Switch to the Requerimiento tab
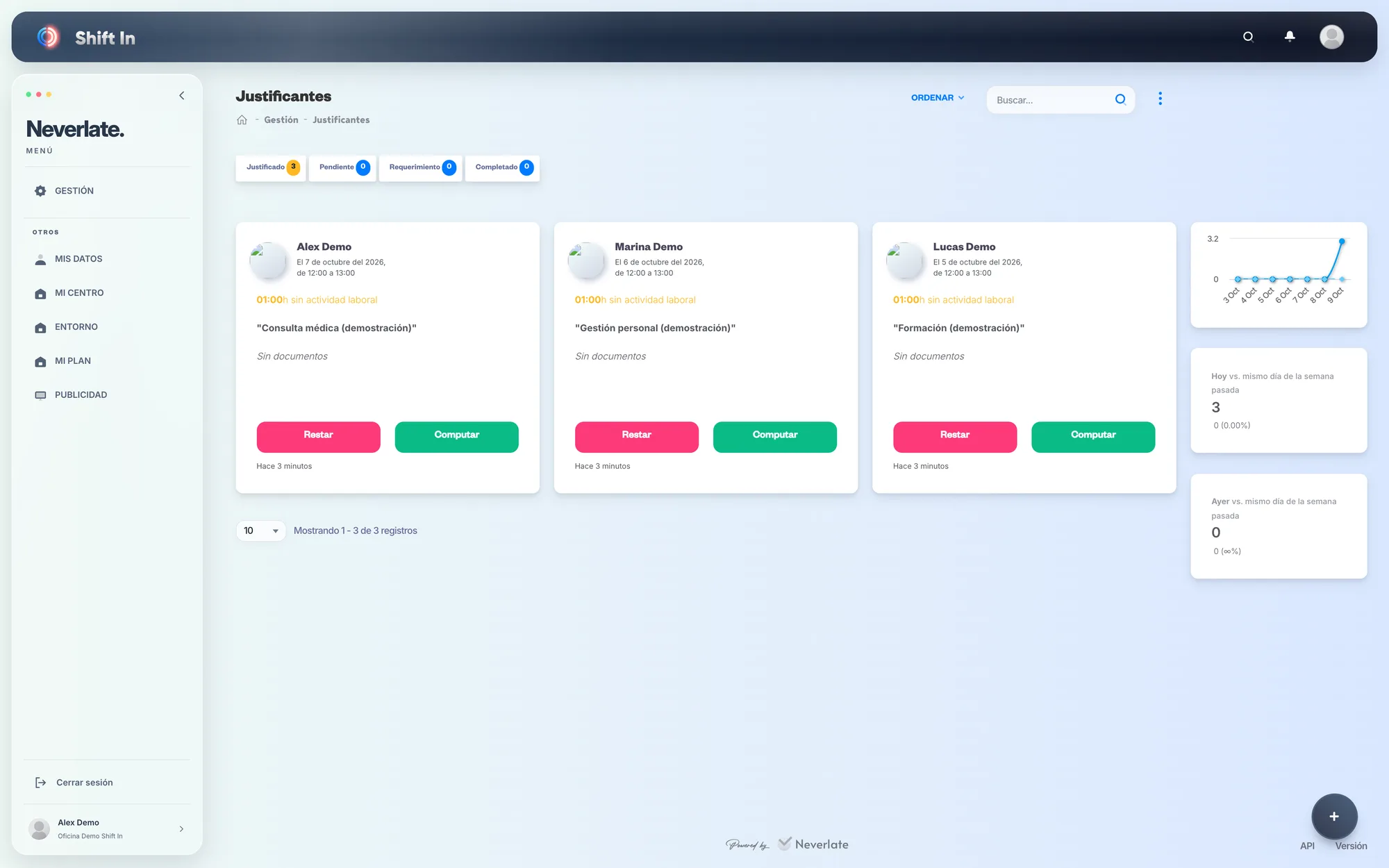The height and width of the screenshot is (868, 1389). pos(421,167)
